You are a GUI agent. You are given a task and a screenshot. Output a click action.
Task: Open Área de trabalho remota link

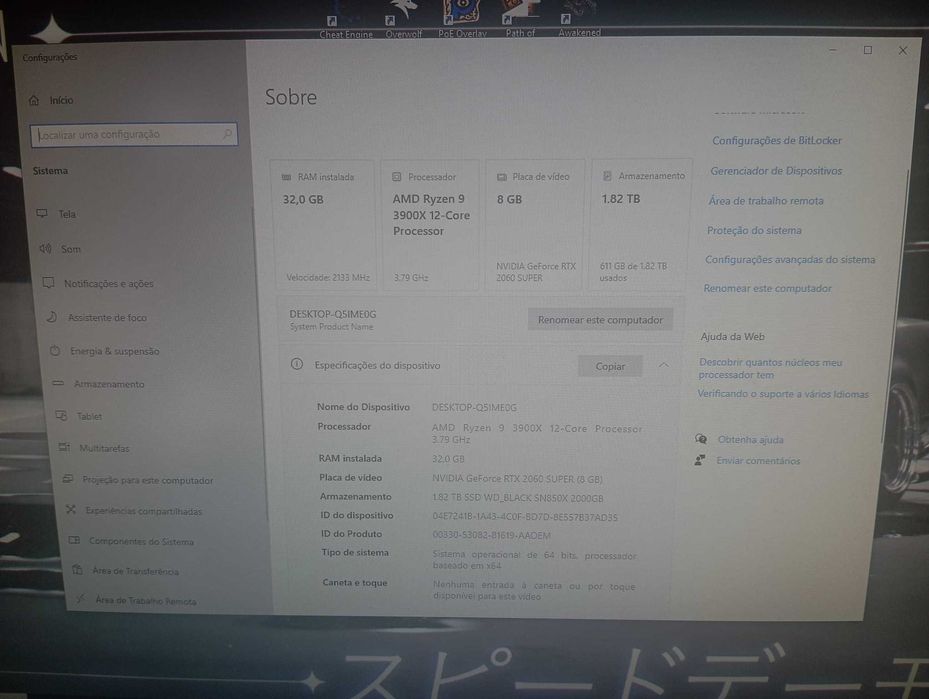click(x=766, y=201)
